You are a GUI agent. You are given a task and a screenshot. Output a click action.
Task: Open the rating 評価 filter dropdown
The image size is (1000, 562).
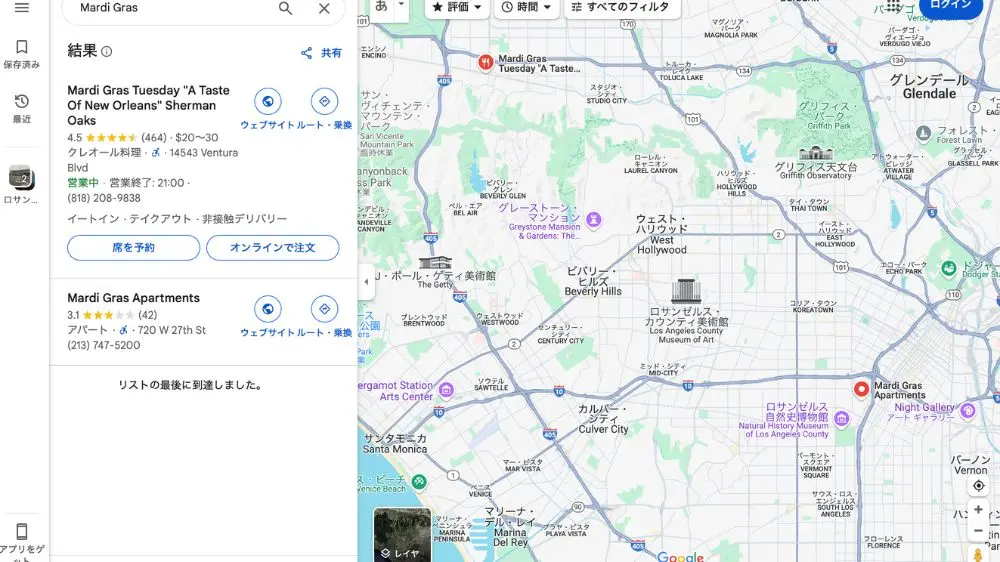tap(457, 7)
